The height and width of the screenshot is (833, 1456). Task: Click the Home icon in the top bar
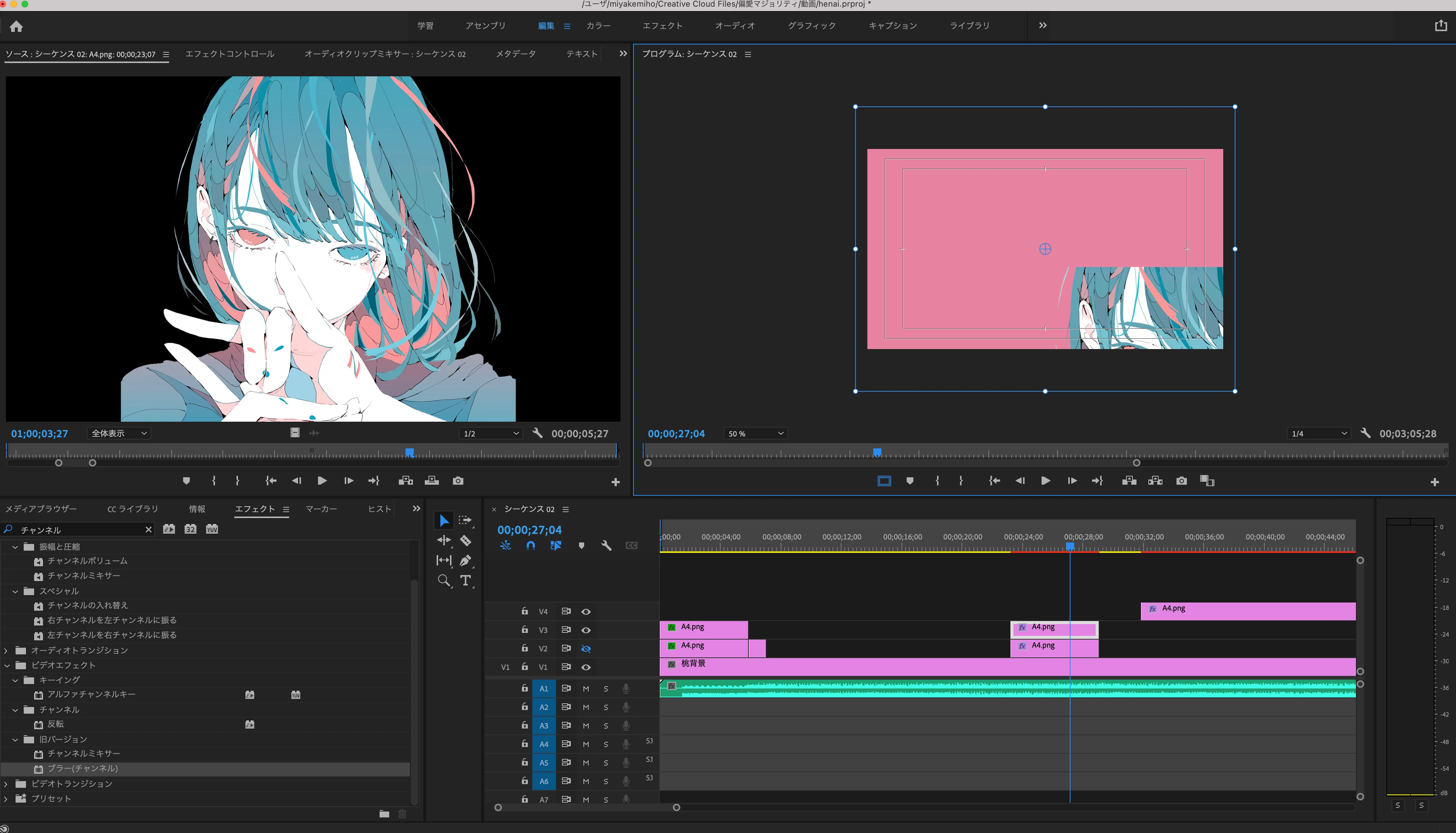[16, 26]
